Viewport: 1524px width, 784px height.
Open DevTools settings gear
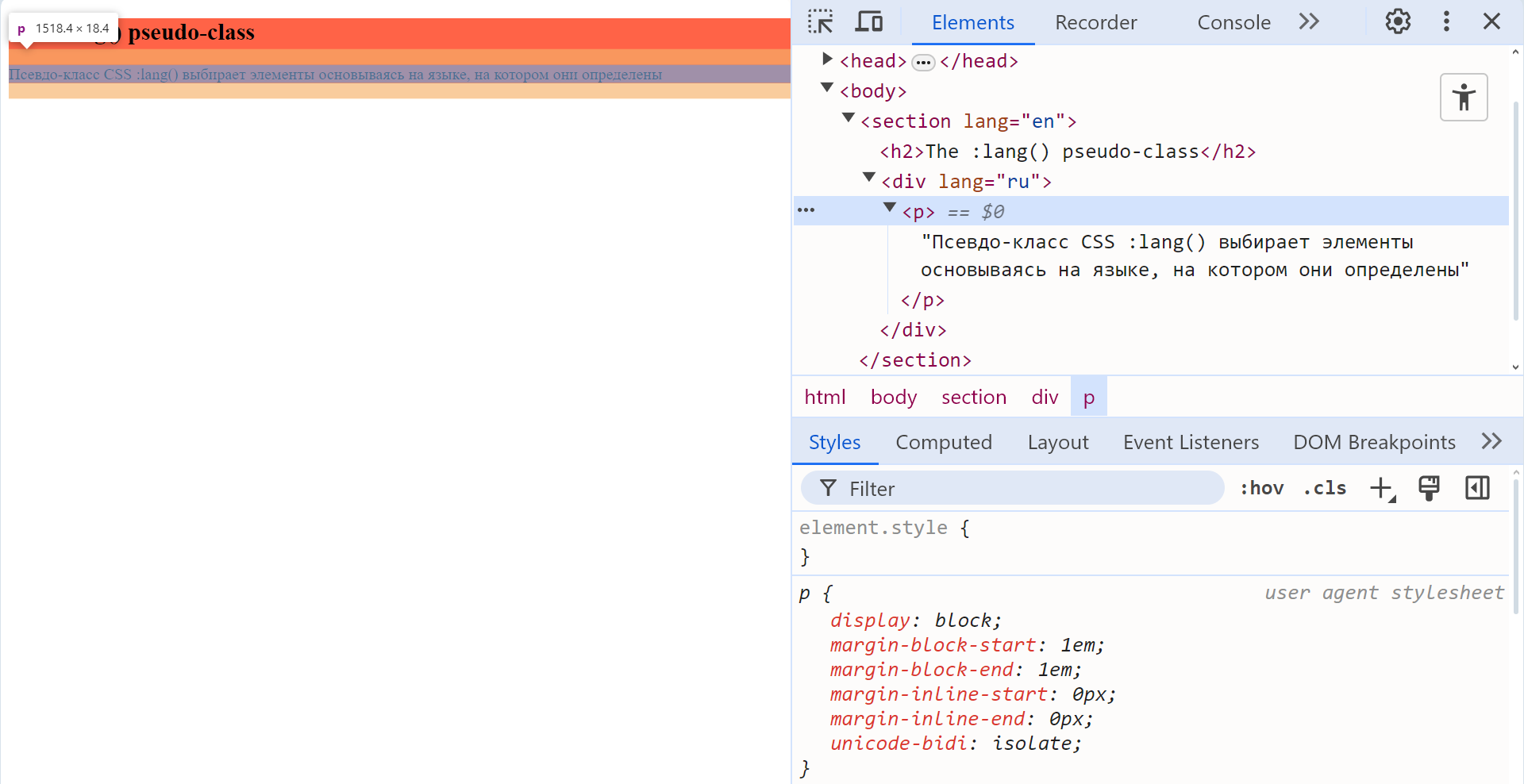tap(1398, 21)
